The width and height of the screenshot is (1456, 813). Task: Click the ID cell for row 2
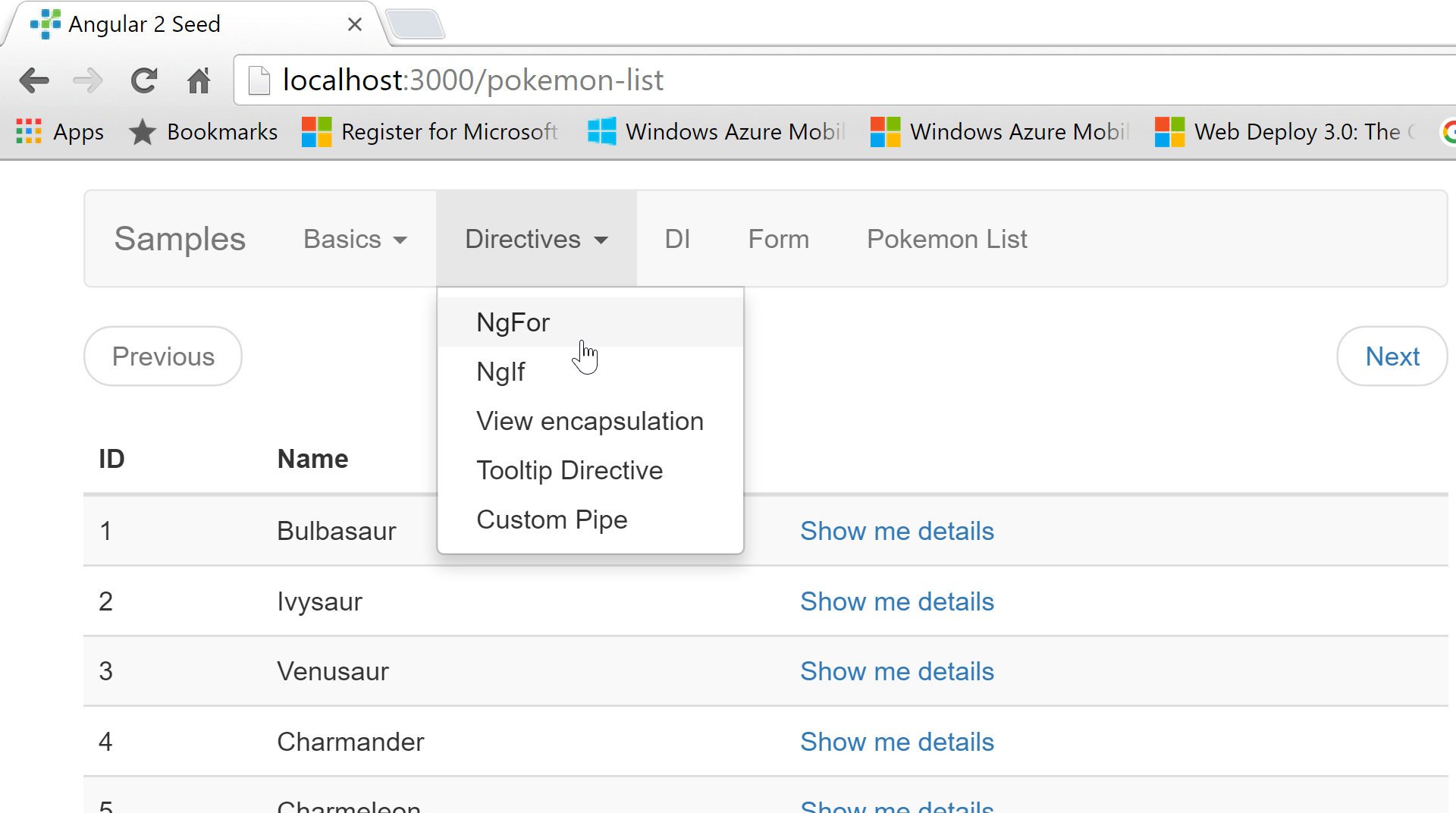pos(106,601)
